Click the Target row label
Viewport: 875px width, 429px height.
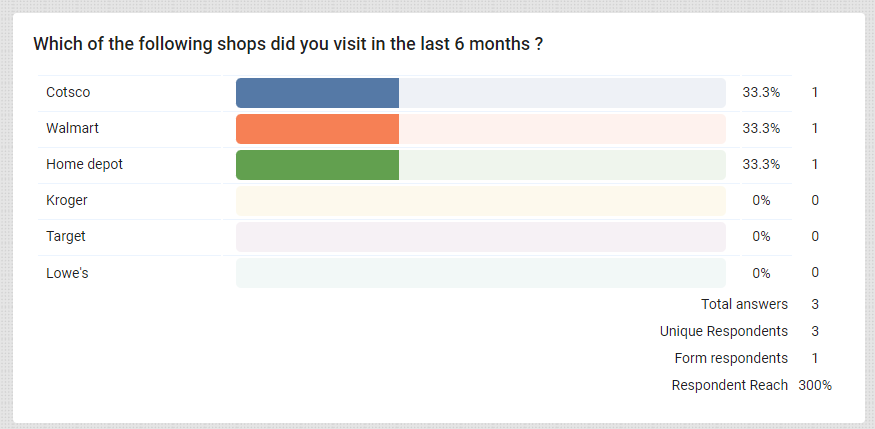66,236
